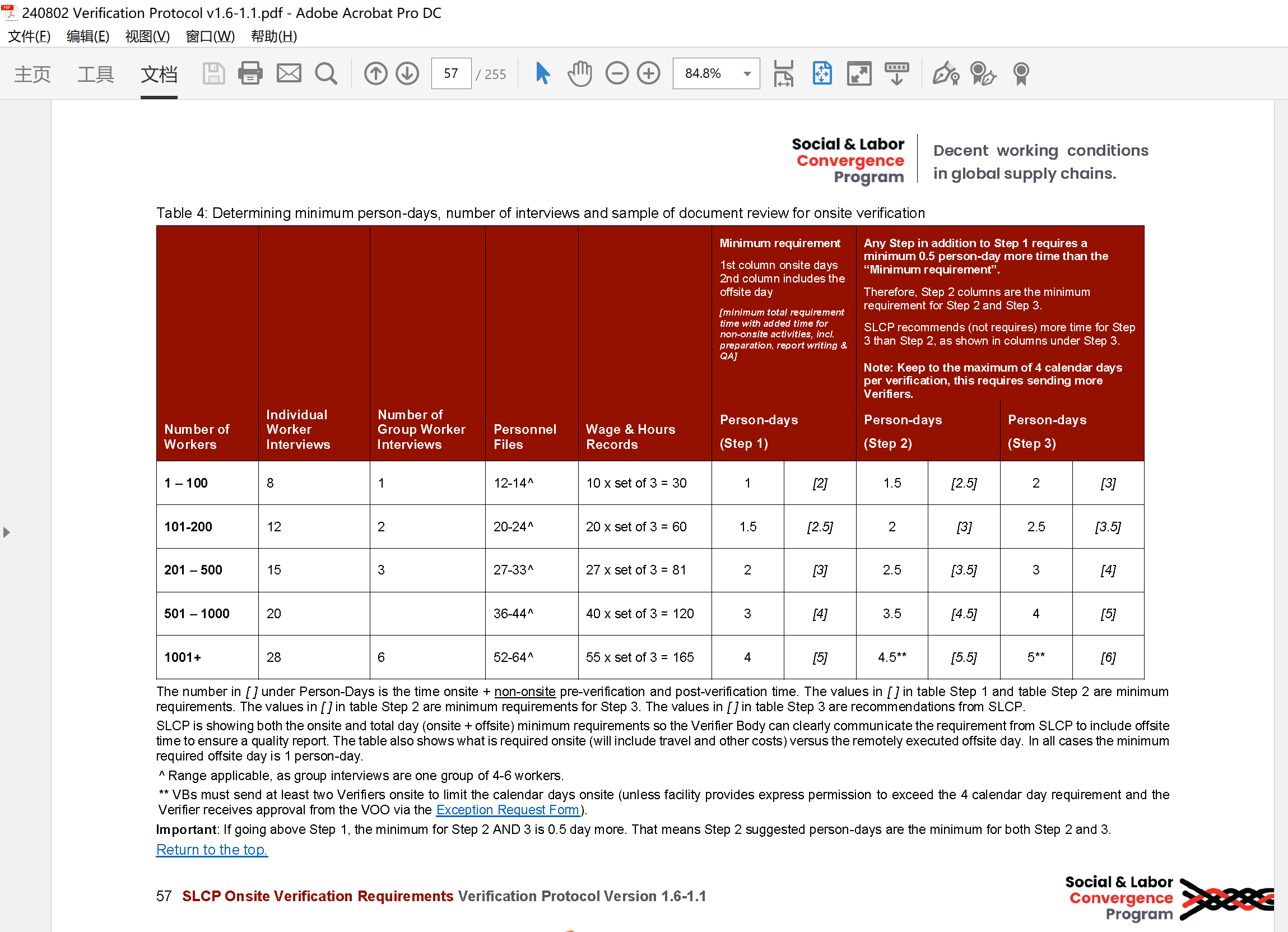Screen dimensions: 1288x932
Task: Expand the left navigation pane arrow
Action: click(x=7, y=532)
